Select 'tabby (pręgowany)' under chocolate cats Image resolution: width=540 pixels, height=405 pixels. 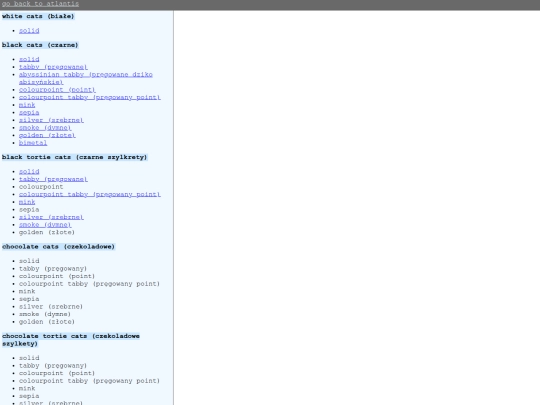(53, 268)
